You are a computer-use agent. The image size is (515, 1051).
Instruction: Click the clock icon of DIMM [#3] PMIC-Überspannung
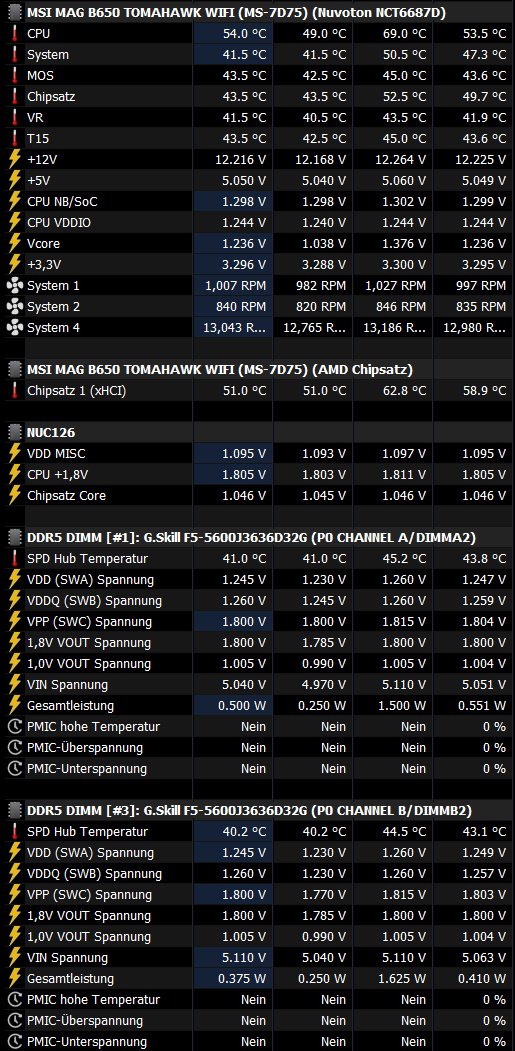pyautogui.click(x=14, y=1020)
